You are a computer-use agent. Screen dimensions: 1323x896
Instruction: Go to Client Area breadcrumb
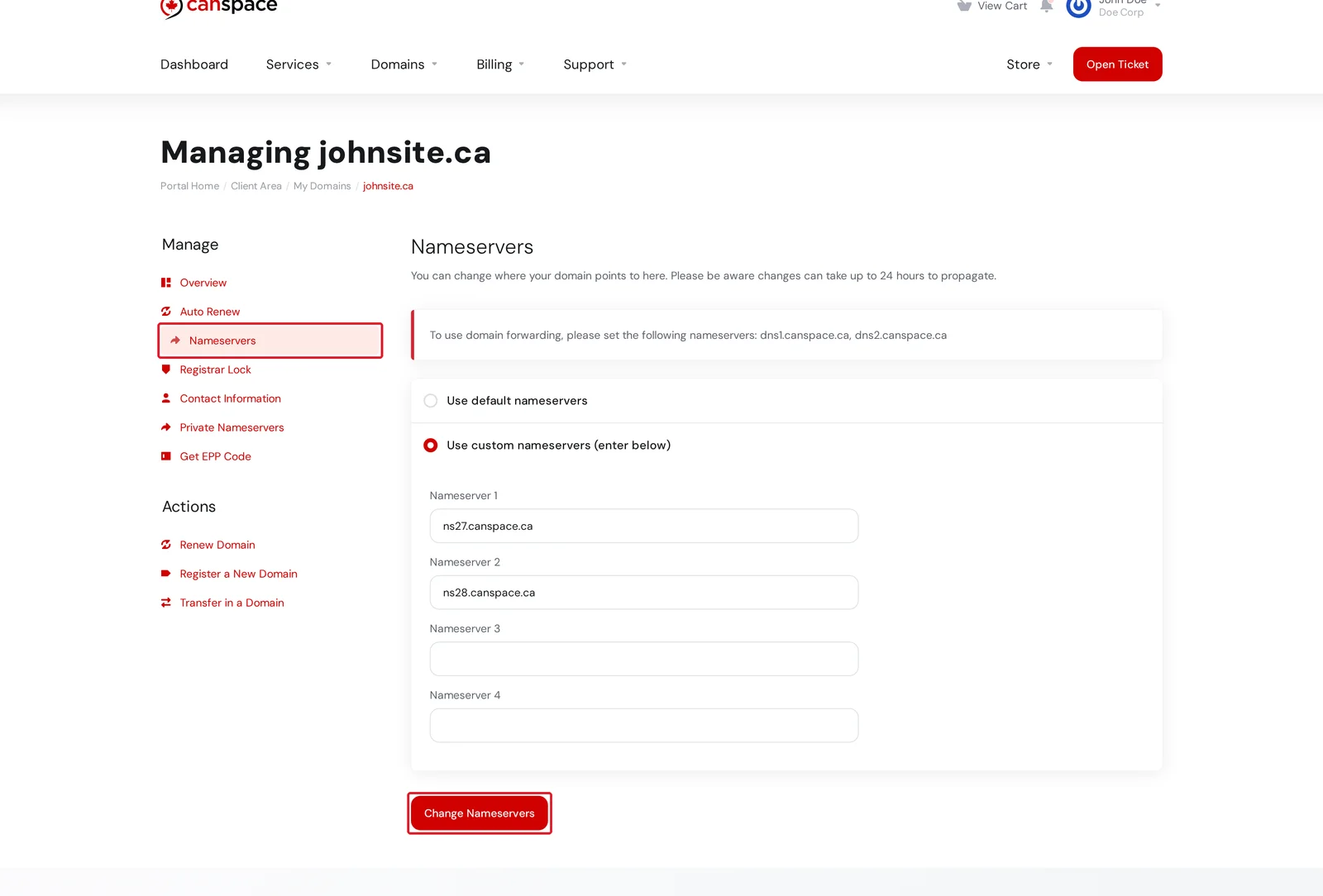click(x=256, y=186)
